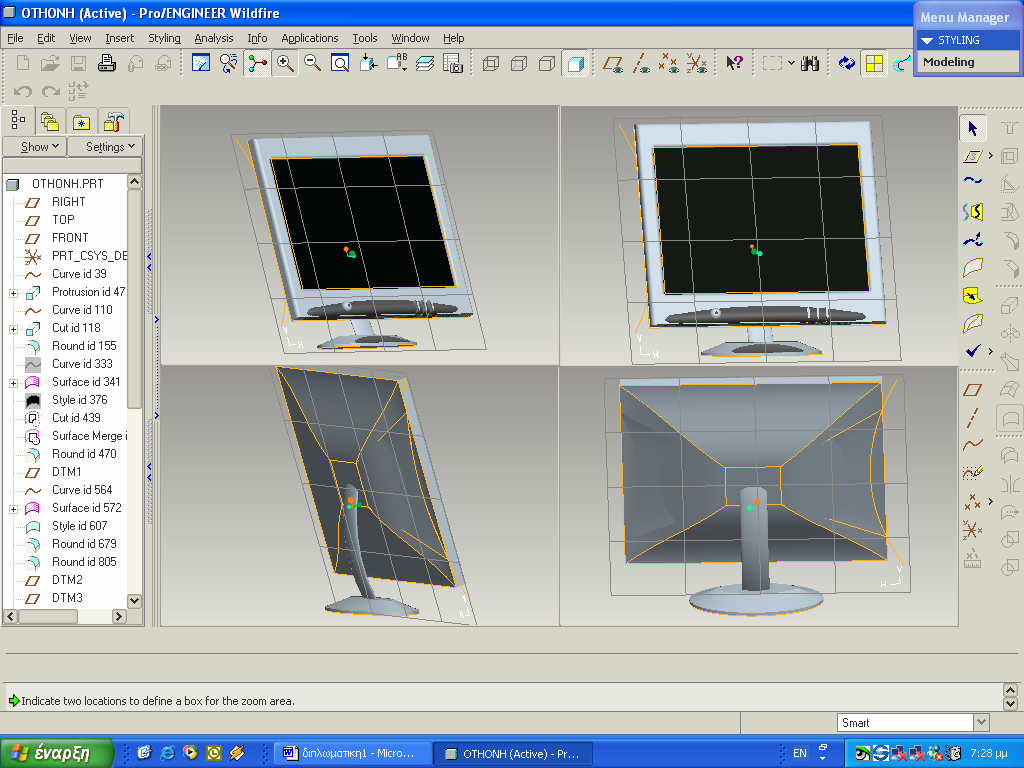
Task: Click the Repaint screen icon
Action: pyautogui.click(x=201, y=63)
